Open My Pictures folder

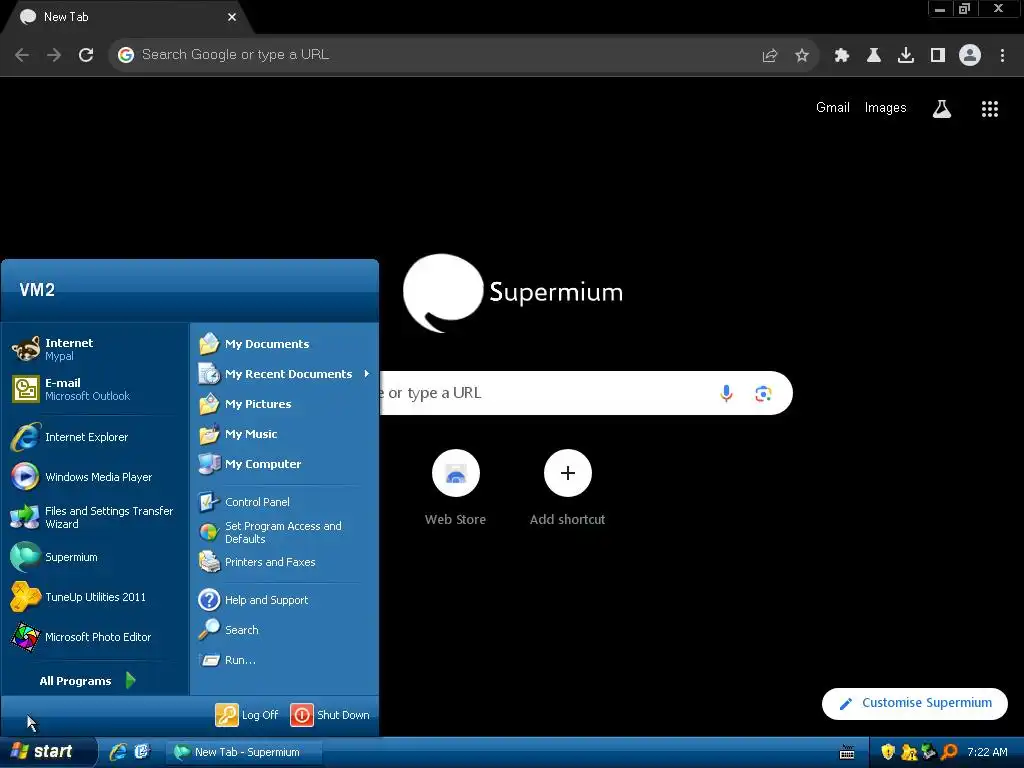point(285,404)
